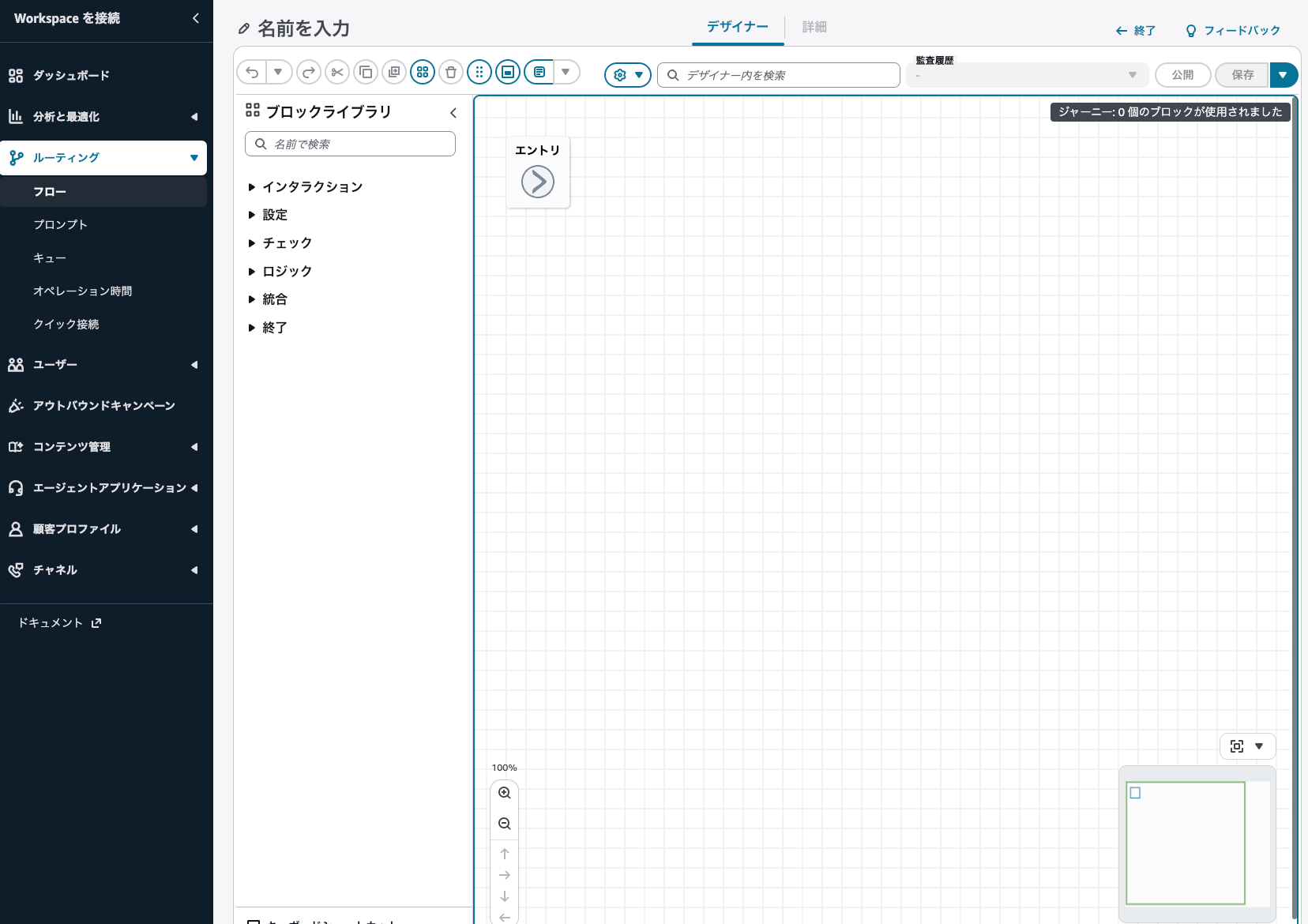Click the 分析と最適化 chart icon
The height and width of the screenshot is (924, 1308).
coord(16,117)
